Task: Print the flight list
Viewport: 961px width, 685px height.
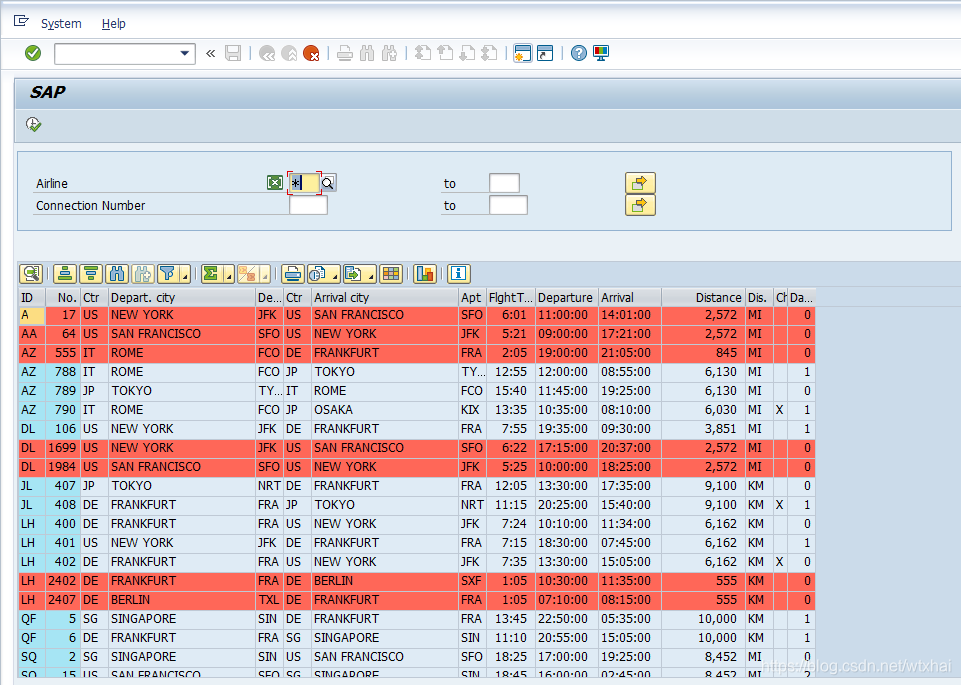Action: click(x=292, y=273)
